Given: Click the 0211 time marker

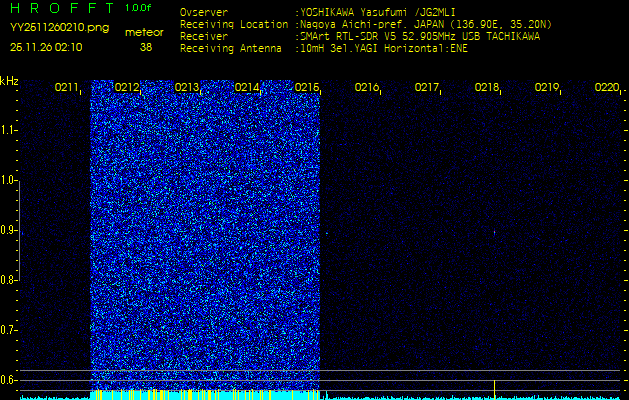Looking at the screenshot, I should (66, 87).
